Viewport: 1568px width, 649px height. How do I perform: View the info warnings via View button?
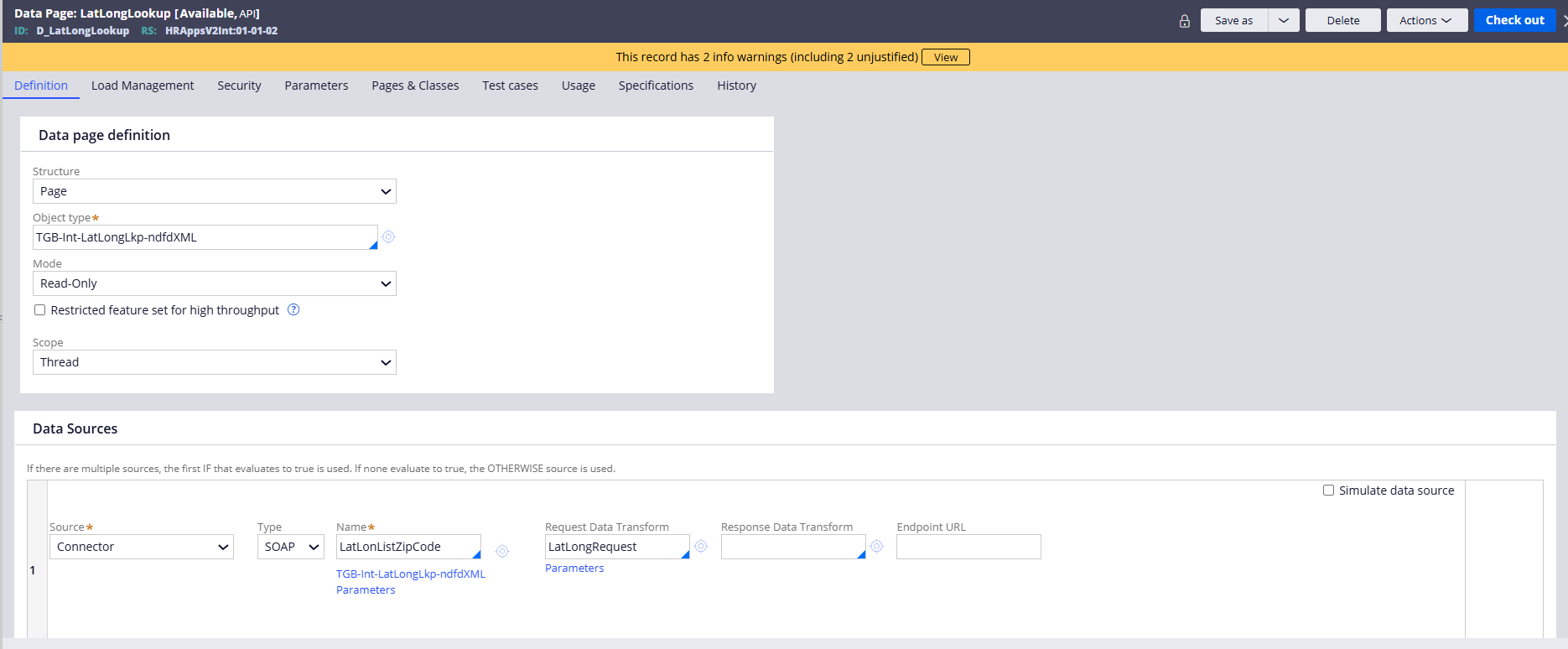tap(945, 57)
